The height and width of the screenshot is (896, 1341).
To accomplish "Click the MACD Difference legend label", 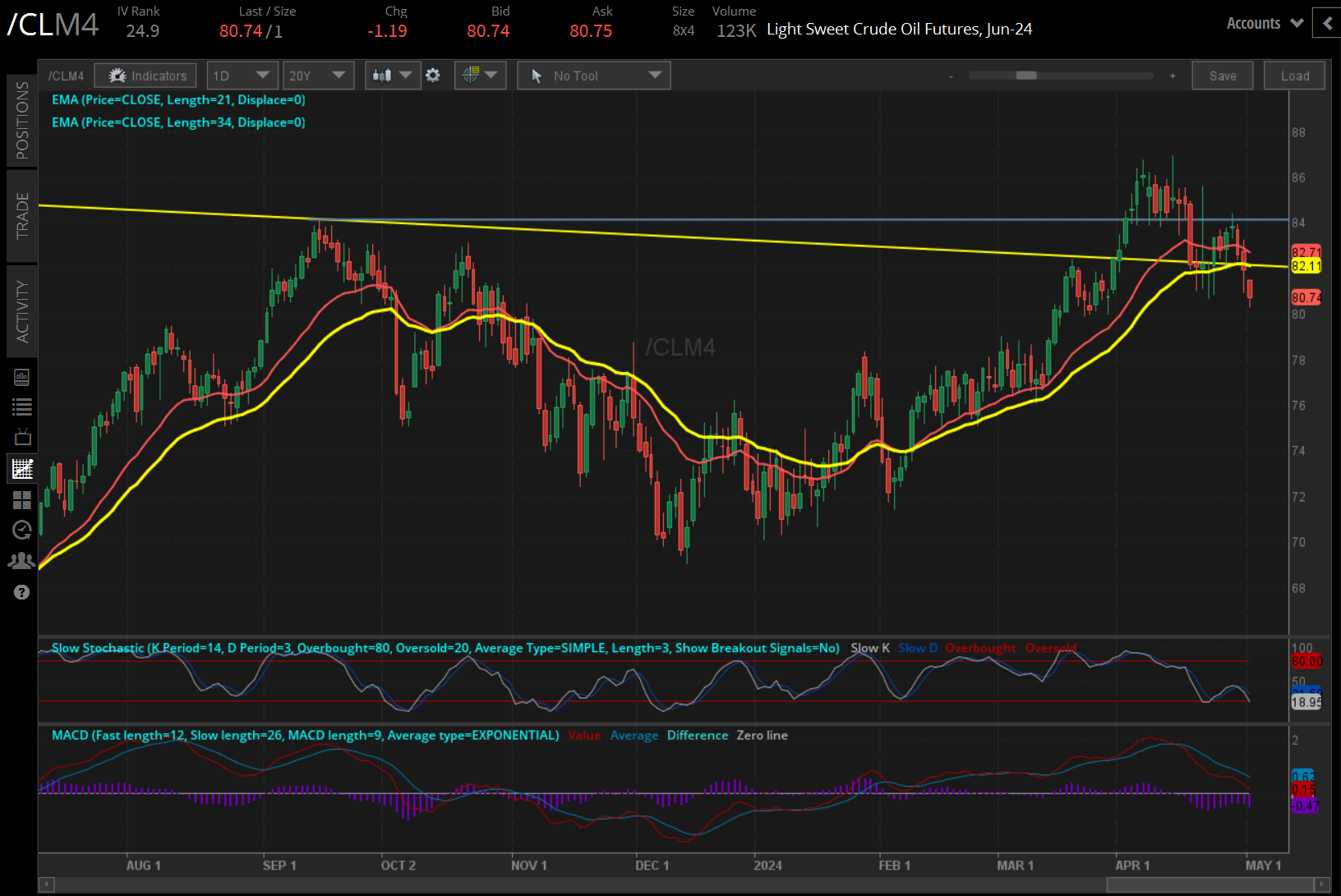I will point(698,735).
